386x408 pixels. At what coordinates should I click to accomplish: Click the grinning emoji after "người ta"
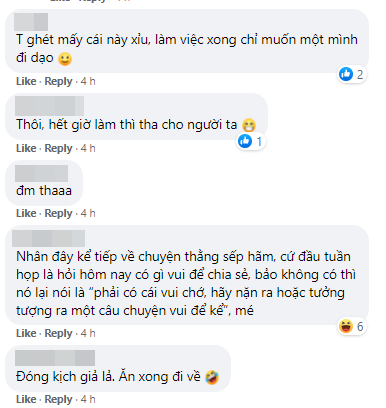pyautogui.click(x=249, y=126)
